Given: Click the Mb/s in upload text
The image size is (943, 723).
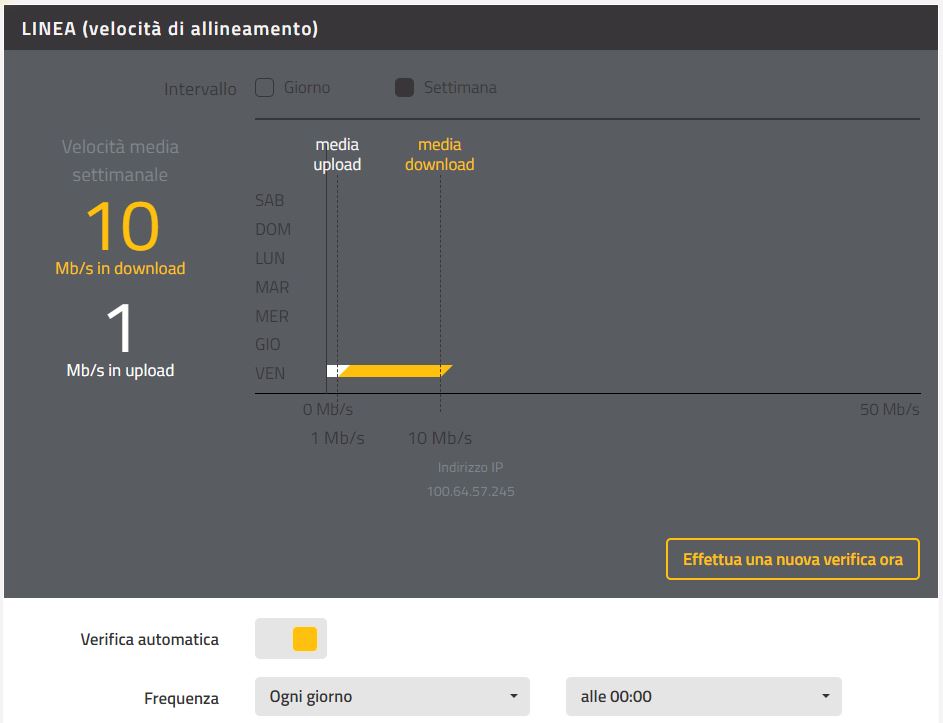Looking at the screenshot, I should point(120,371).
